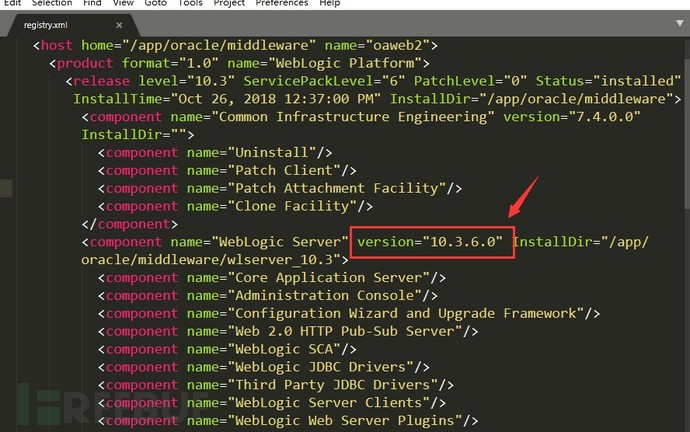The image size is (690, 432).
Task: Click the host tag line with name="oaweb2"
Action: [x=235, y=45]
